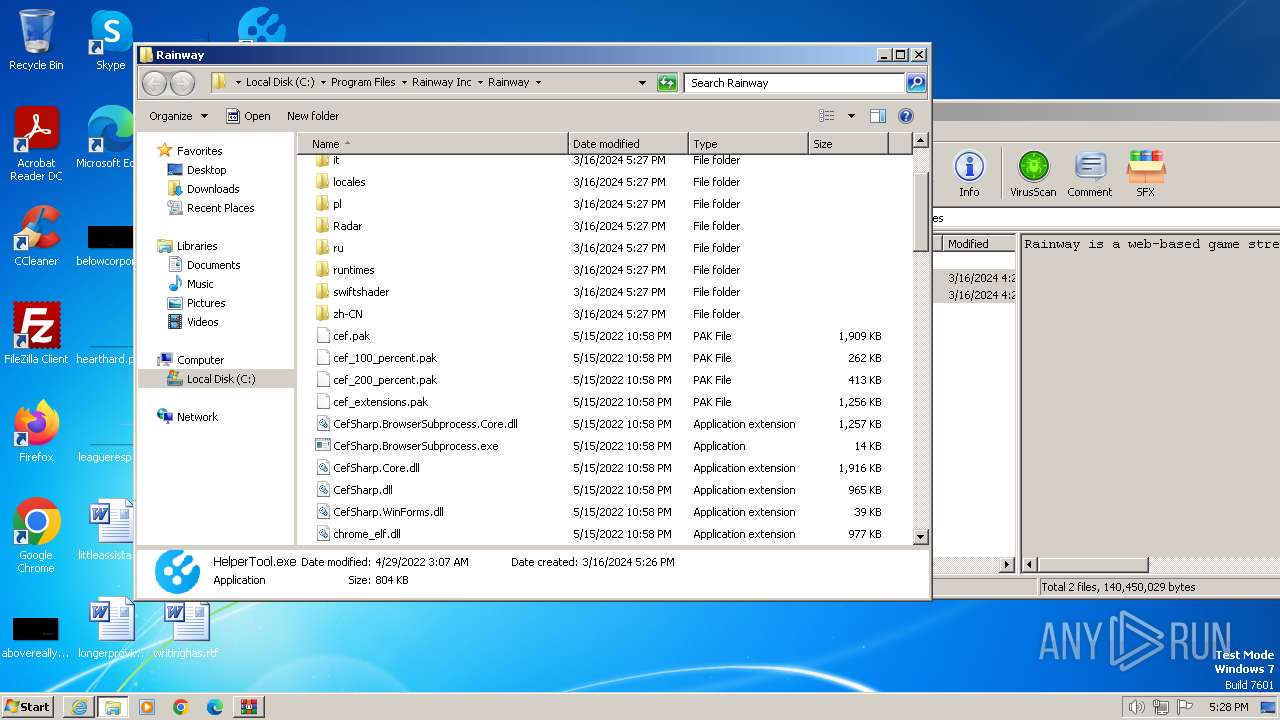This screenshot has height=720, width=1280.
Task: Expand the address bar history dropdown
Action: (642, 83)
